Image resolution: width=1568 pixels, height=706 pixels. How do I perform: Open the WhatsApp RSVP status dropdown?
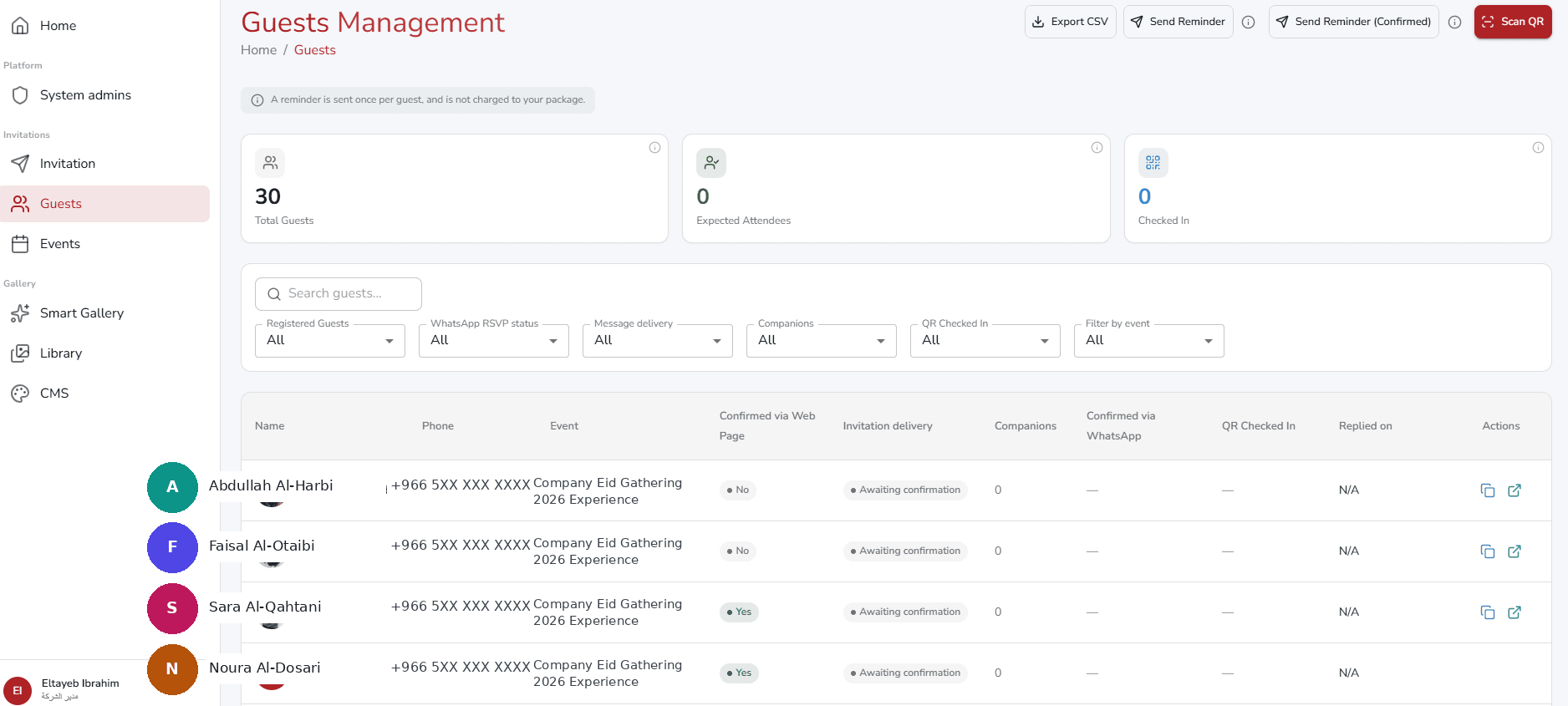pyautogui.click(x=494, y=340)
